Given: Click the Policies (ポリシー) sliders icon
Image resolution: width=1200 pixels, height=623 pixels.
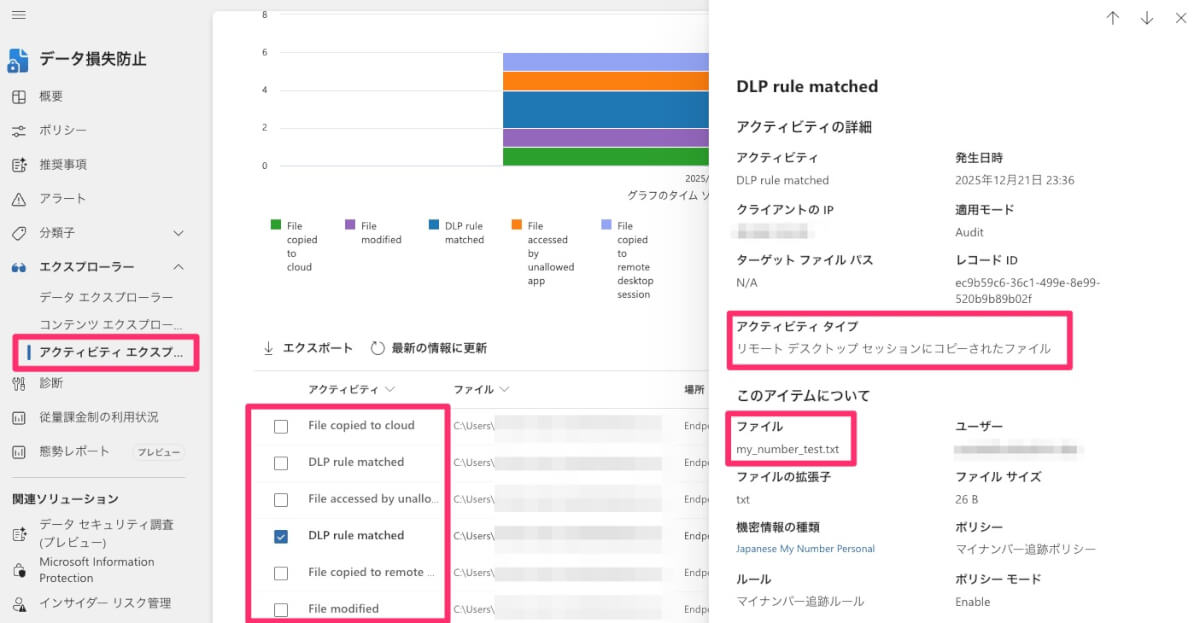Looking at the screenshot, I should tap(19, 131).
